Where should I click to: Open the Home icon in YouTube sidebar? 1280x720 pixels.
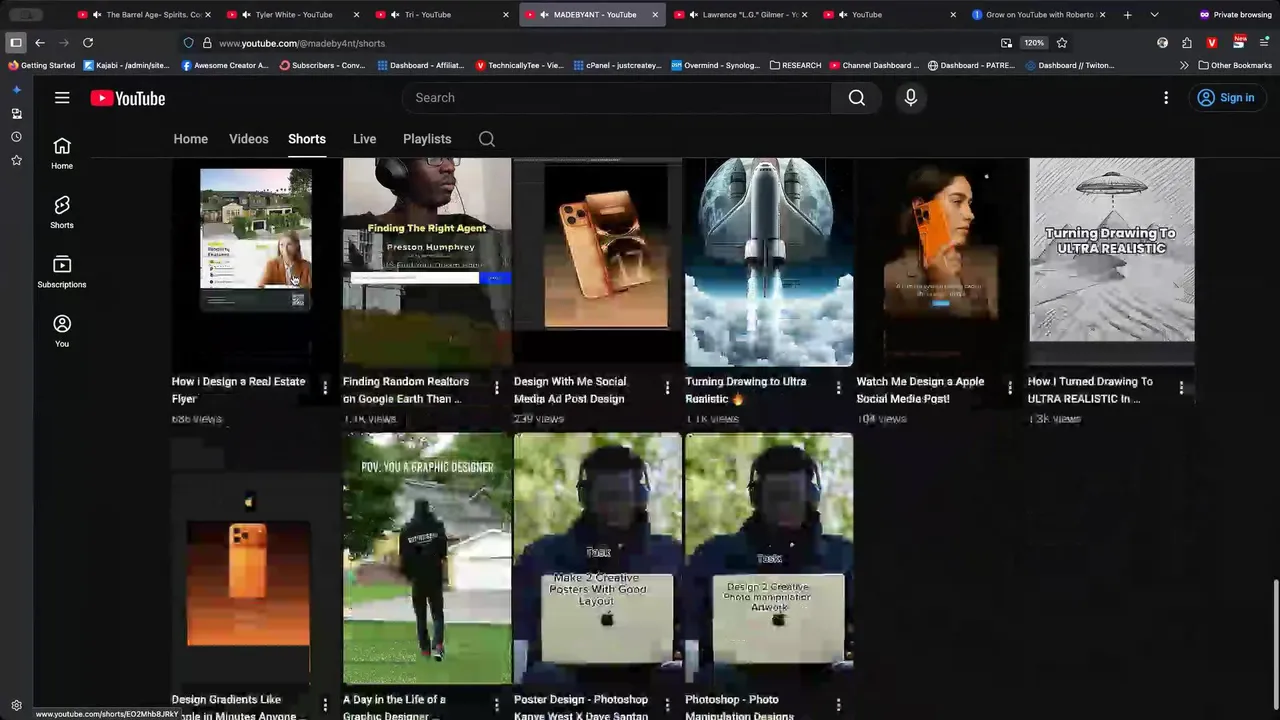click(62, 153)
